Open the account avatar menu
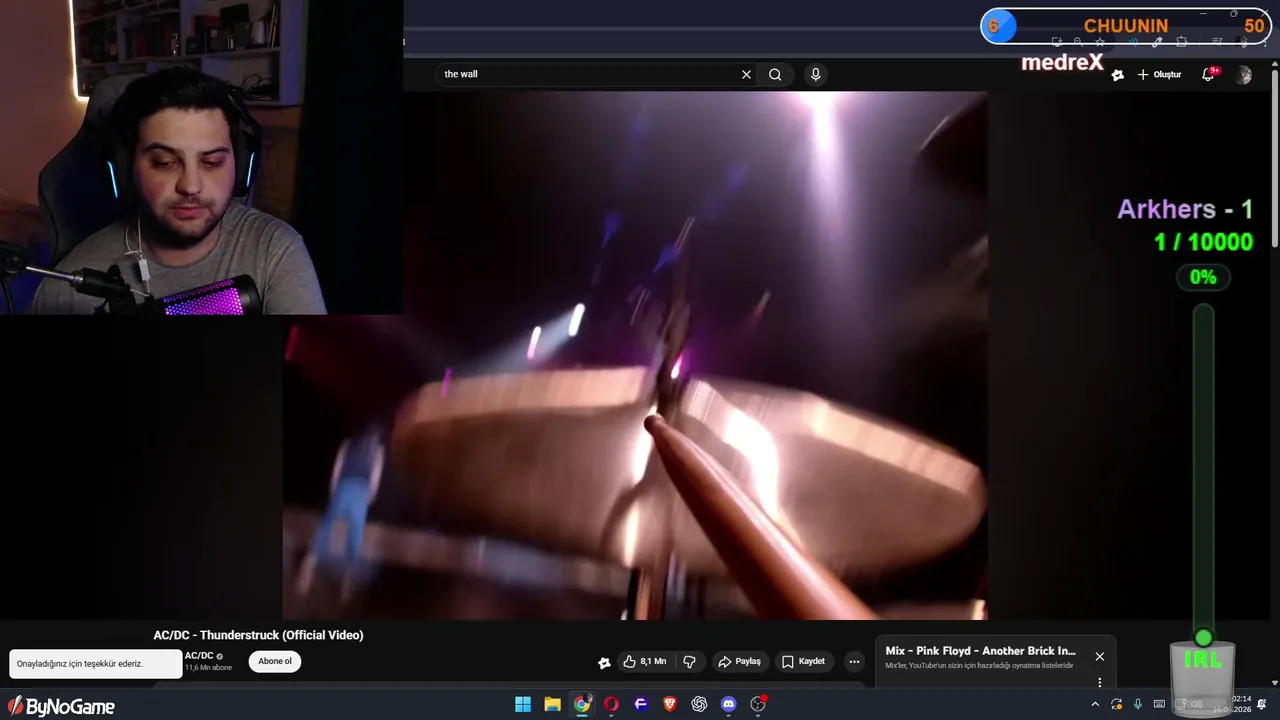Viewport: 1280px width, 720px height. (x=1243, y=75)
